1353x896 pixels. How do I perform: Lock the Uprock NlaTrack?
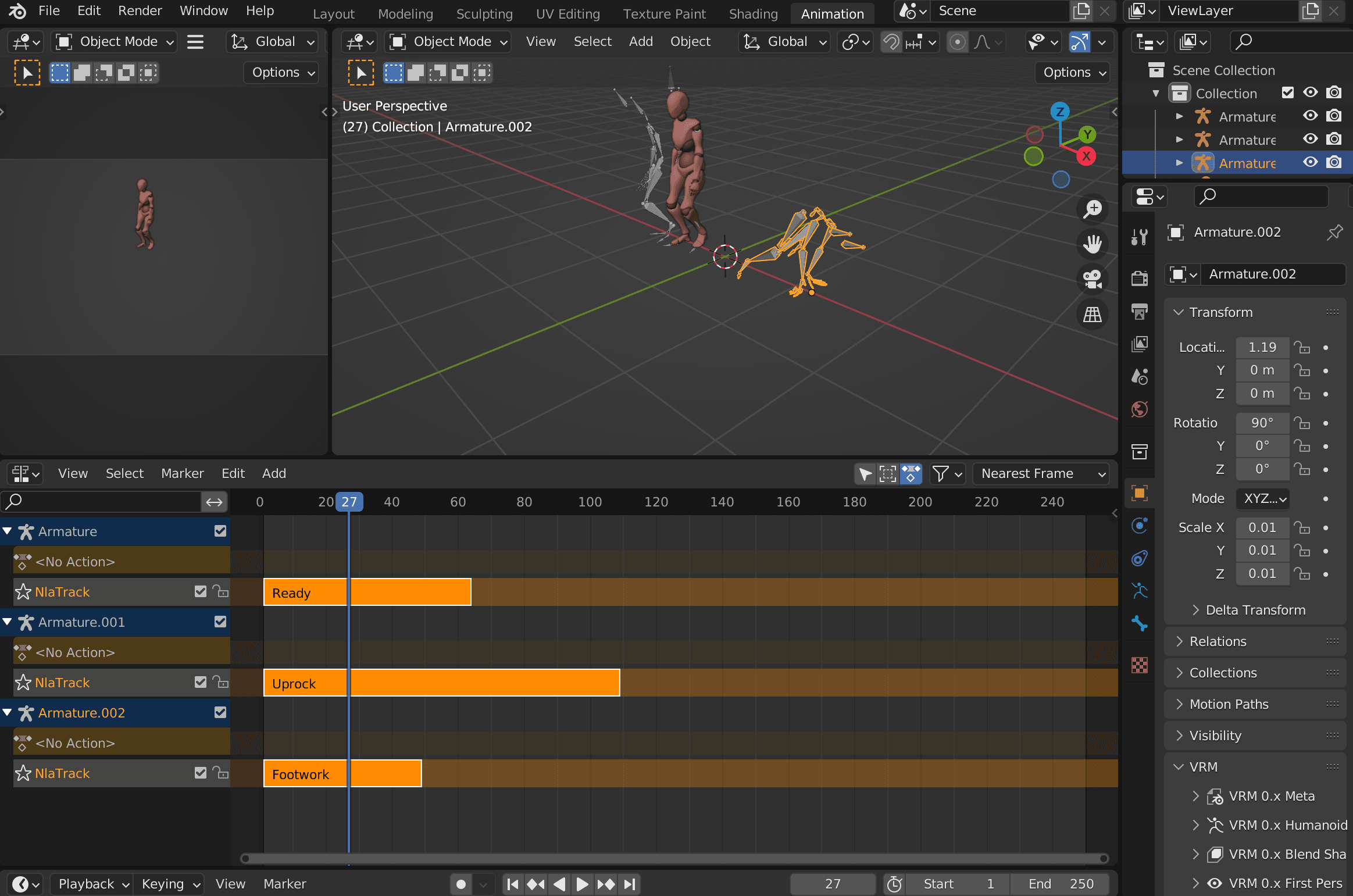(x=220, y=682)
